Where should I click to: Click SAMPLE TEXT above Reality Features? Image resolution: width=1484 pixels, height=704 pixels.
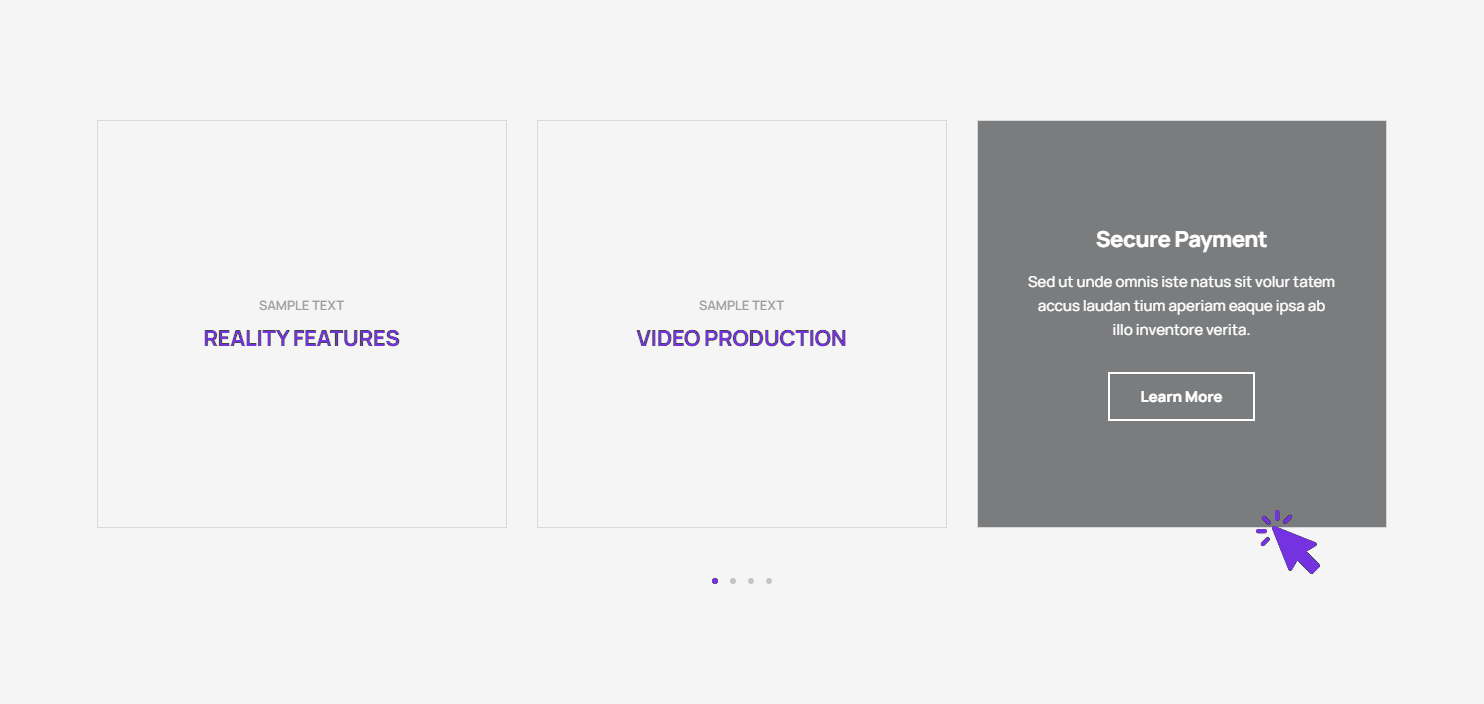pyautogui.click(x=301, y=306)
